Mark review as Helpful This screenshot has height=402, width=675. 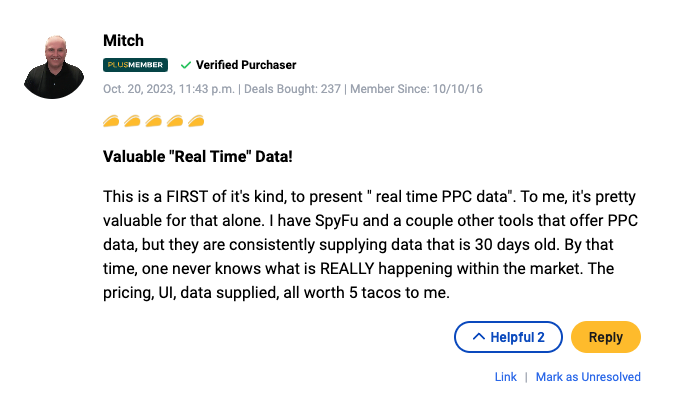coord(508,337)
